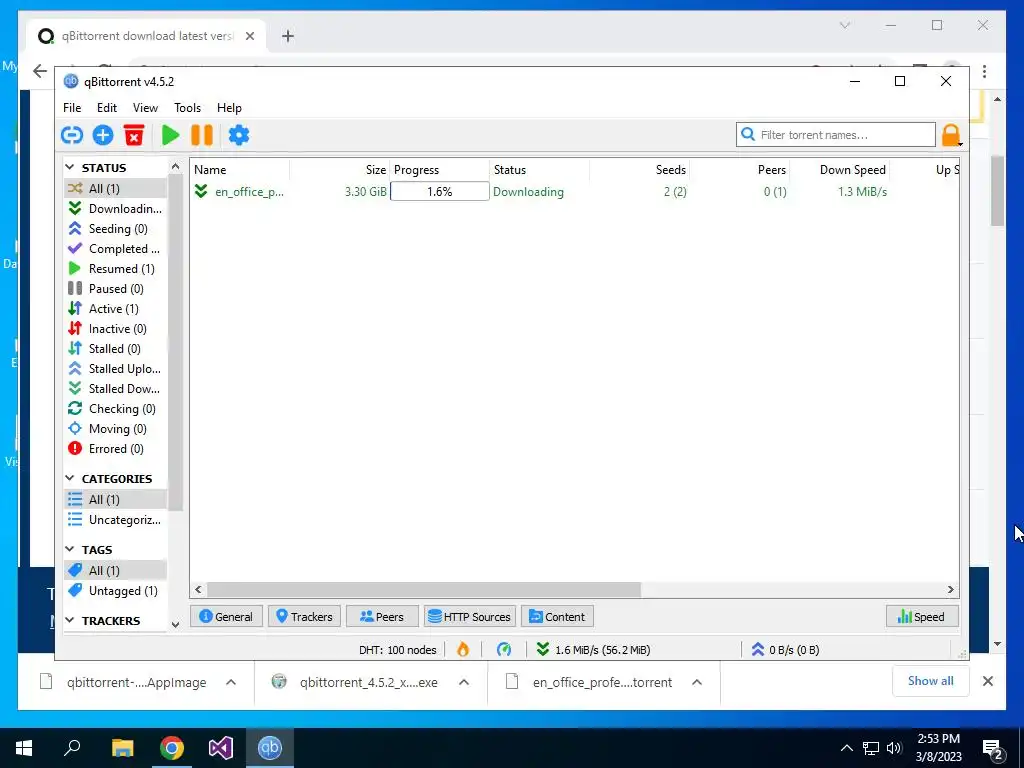
Task: Open menu for qbittorrent AppImage download
Action: click(231, 682)
